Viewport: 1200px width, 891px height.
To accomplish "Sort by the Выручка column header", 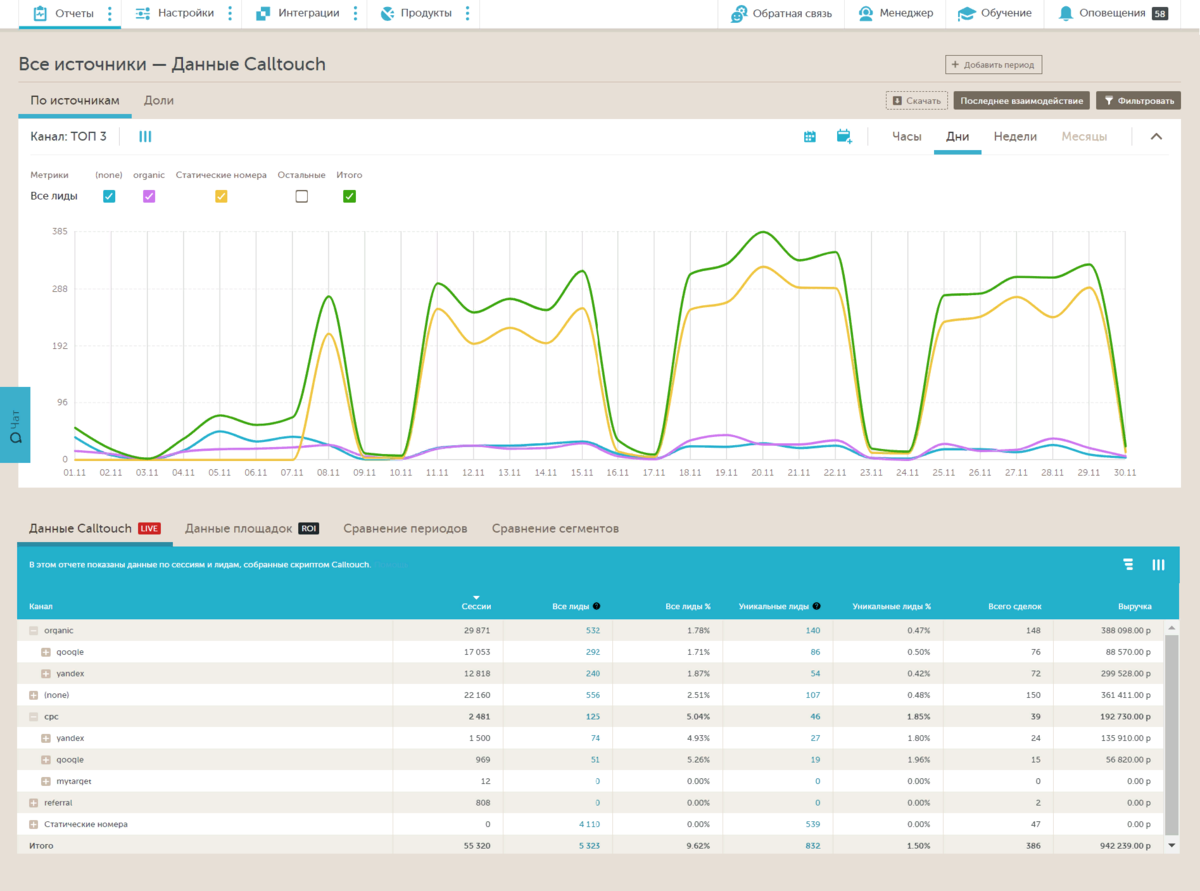I will 1134,606.
